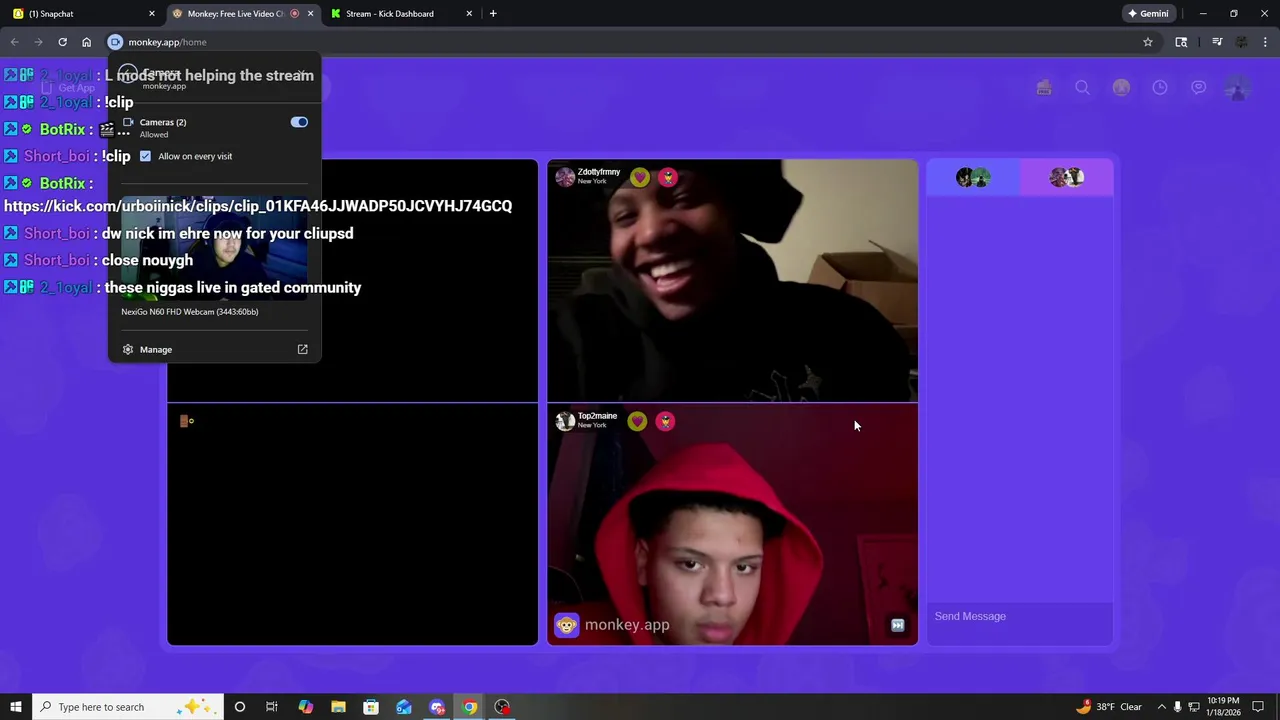Open the Chrome three-dot menu
Image resolution: width=1280 pixels, height=720 pixels.
[x=1266, y=42]
